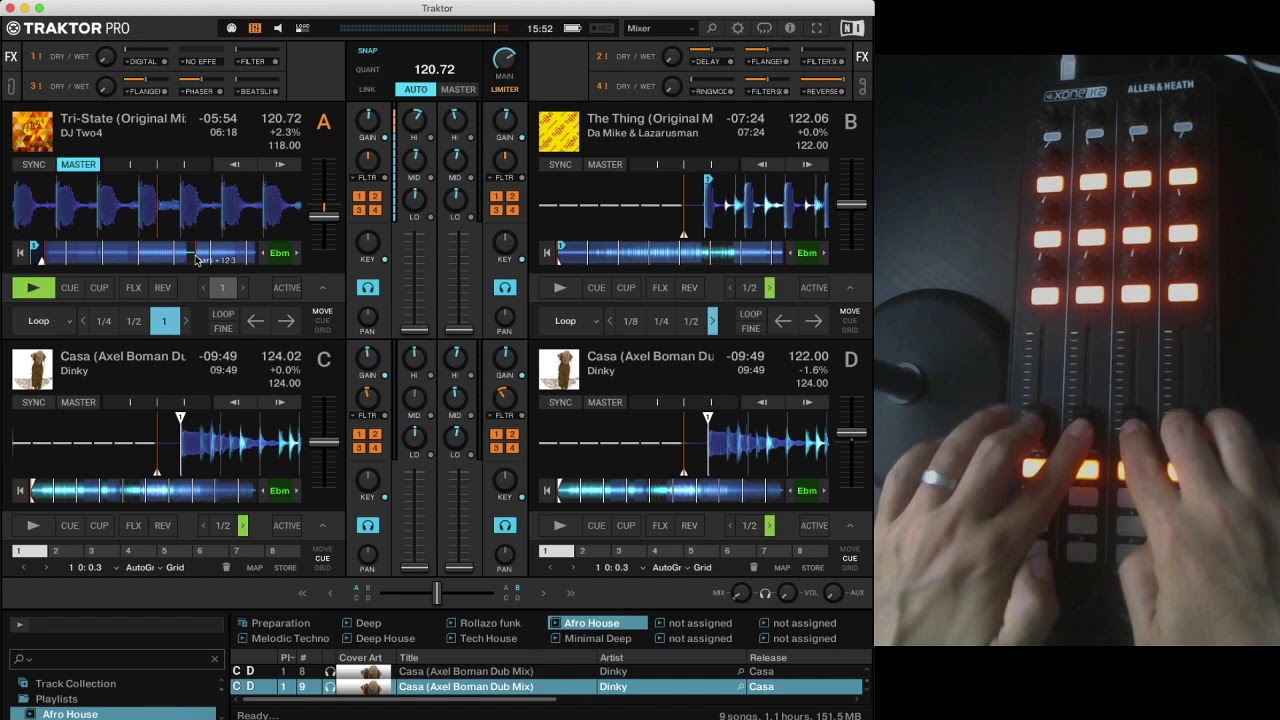This screenshot has height=720, width=1280.
Task: Open Loop mode dropdown on deck B
Action: point(571,321)
